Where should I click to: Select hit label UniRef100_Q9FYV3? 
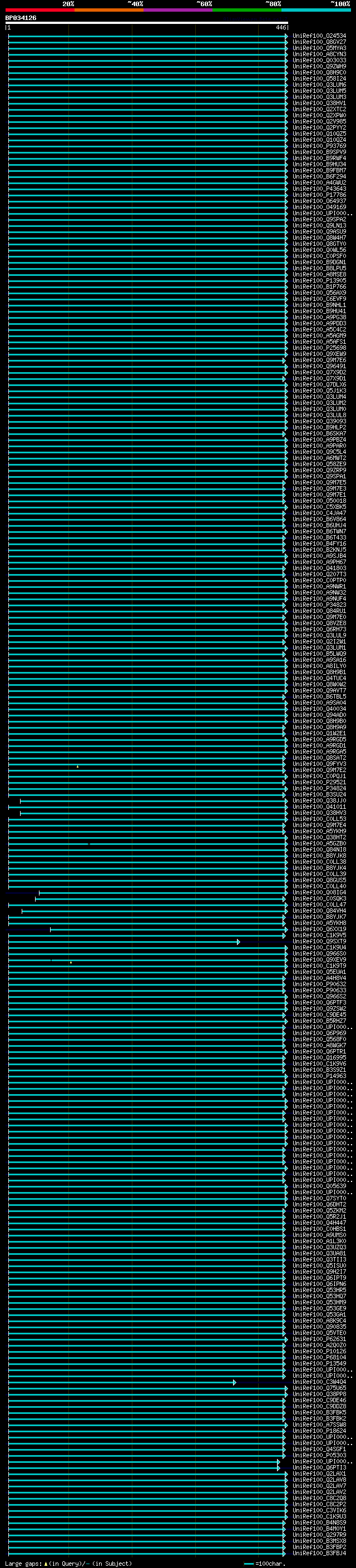click(x=319, y=764)
